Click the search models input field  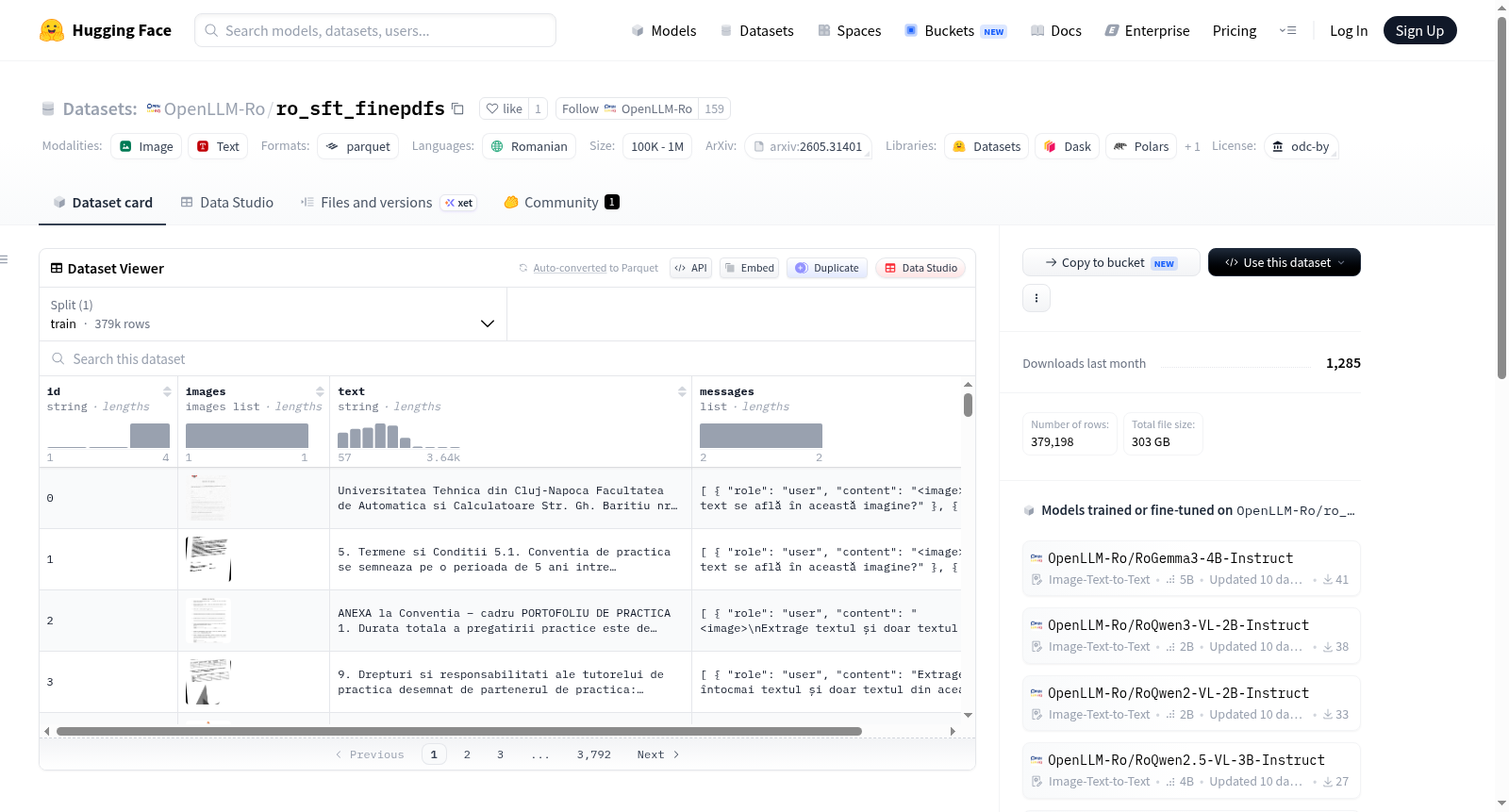click(375, 30)
